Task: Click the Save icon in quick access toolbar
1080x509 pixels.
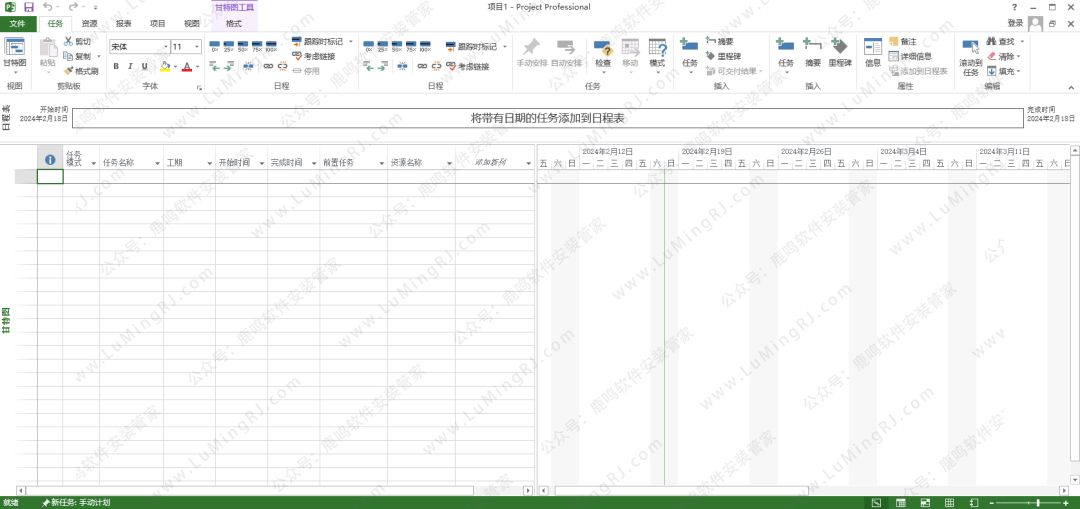Action: (28, 7)
